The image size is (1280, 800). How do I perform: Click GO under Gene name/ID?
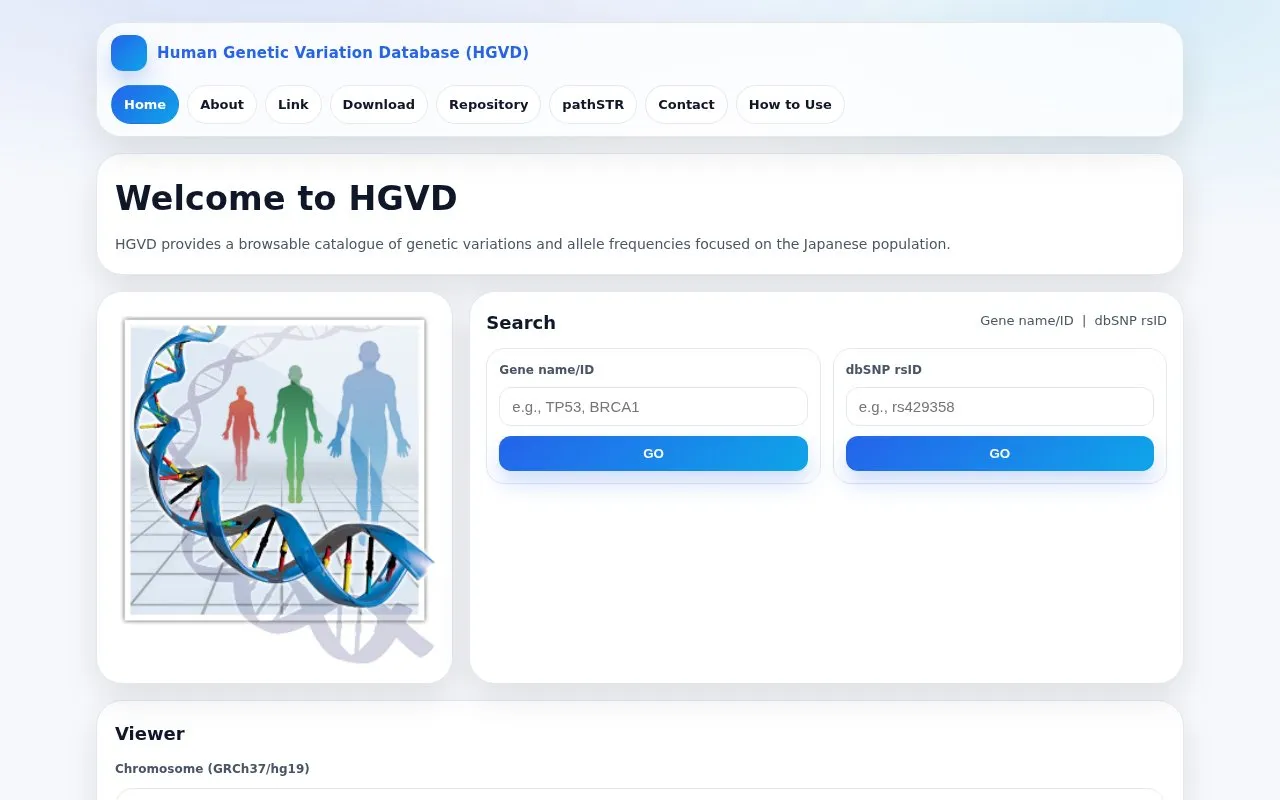(653, 453)
